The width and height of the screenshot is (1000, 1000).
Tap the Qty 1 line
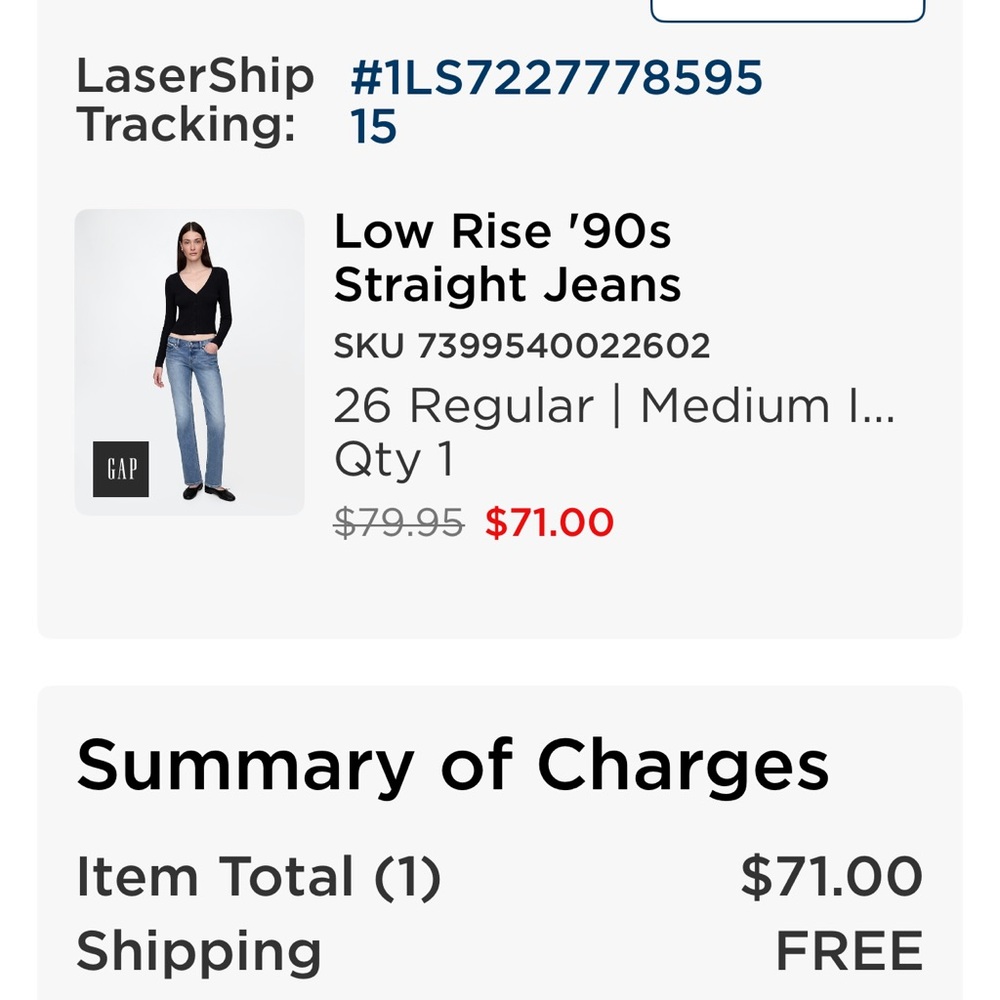(394, 459)
